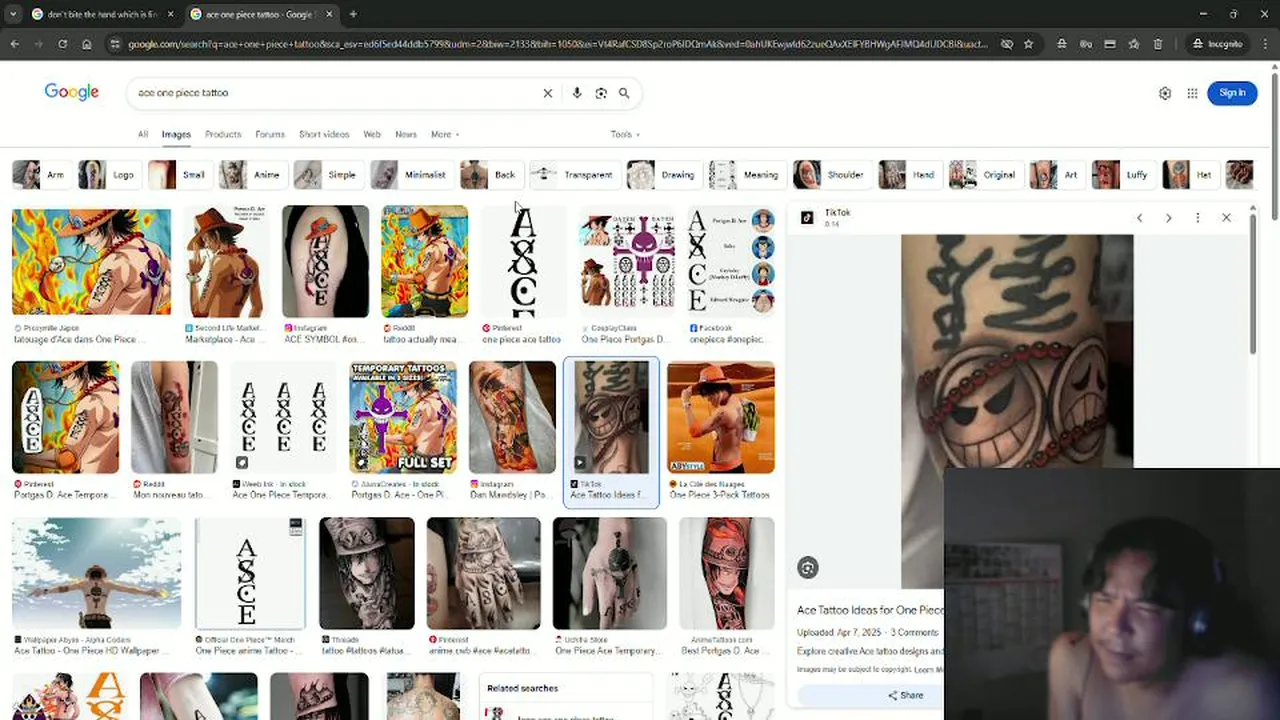Search by image with the lens icon
The height and width of the screenshot is (720, 1280).
coord(601,93)
